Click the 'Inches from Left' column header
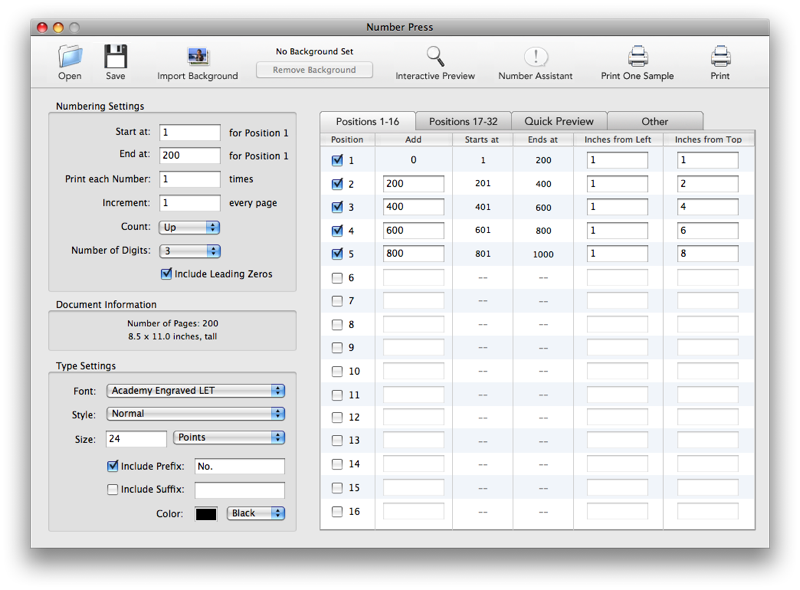The height and width of the screenshot is (590, 800). [x=618, y=140]
